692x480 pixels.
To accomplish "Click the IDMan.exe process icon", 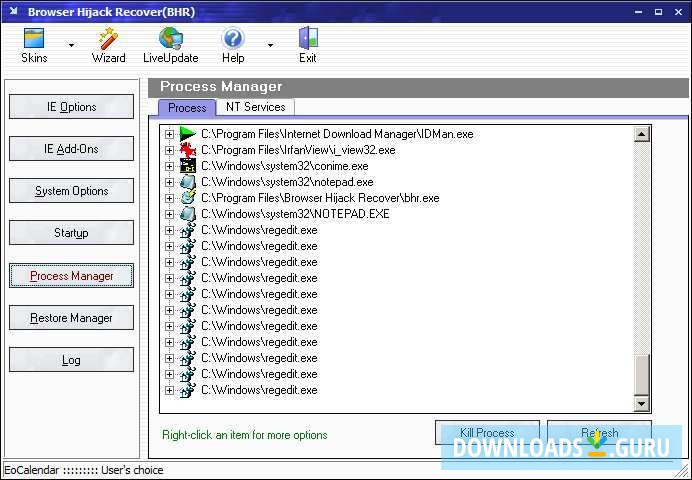I will coord(188,134).
